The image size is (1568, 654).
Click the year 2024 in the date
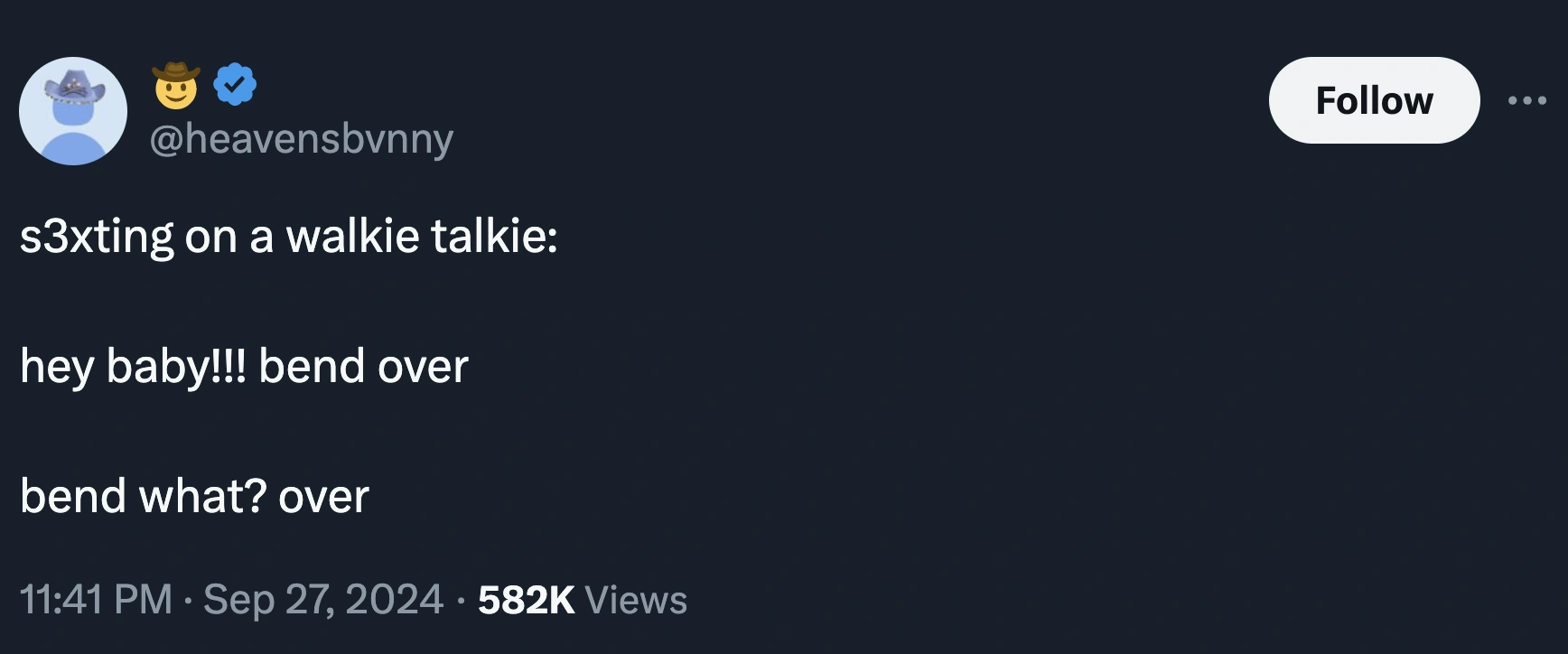[x=394, y=599]
